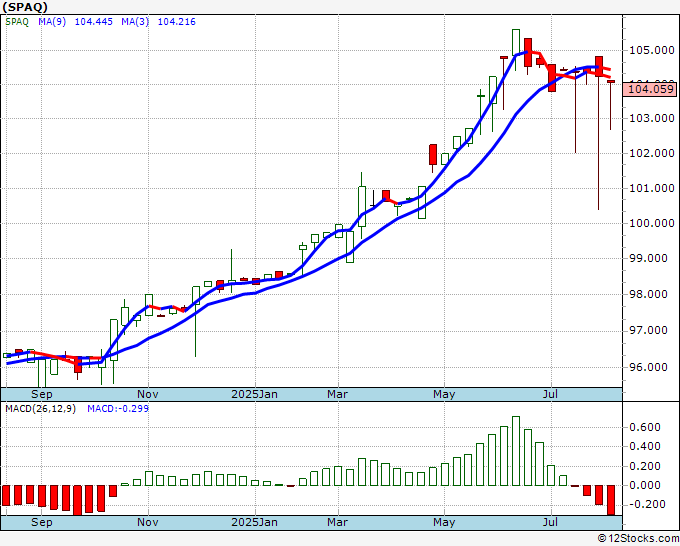Viewport: 680px width, 546px height.
Task: Click the MA(9) value 104.445
Action: click(x=94, y=22)
